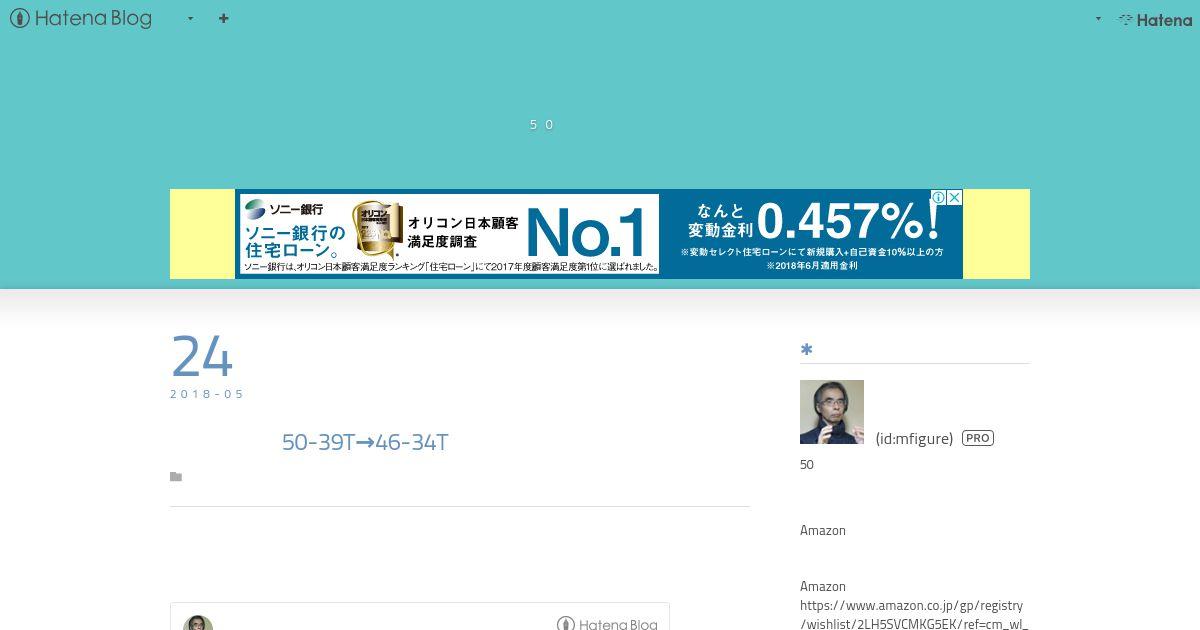Click the asterisk icon in the sidebar header
This screenshot has width=1200, height=630.
[x=806, y=349]
